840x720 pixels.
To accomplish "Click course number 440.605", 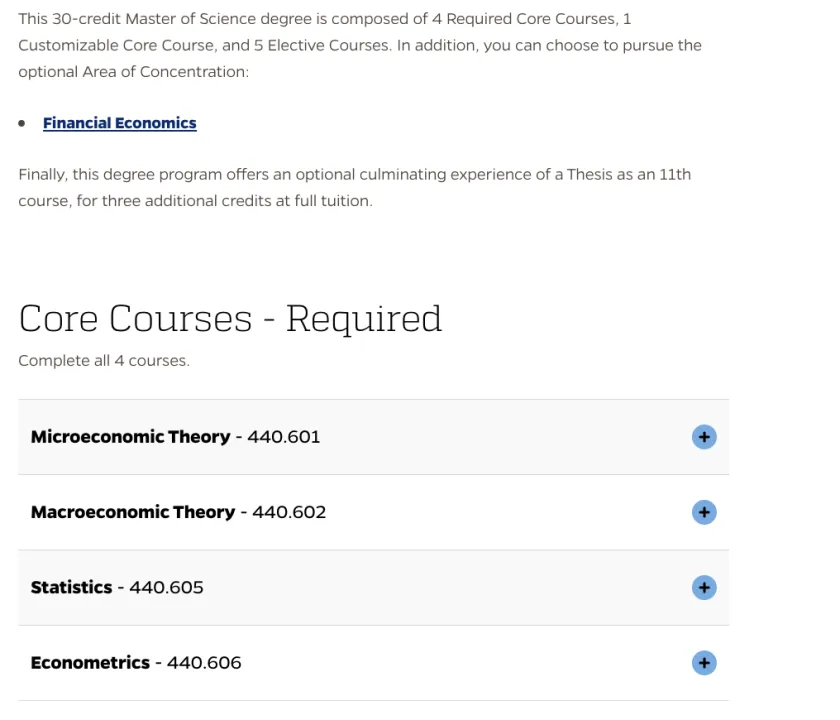I will (166, 587).
